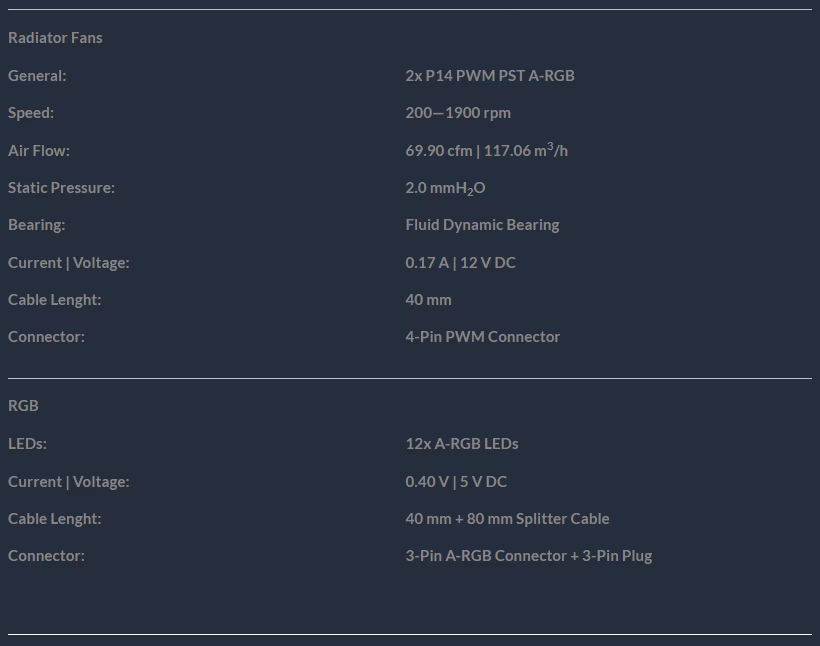Viewport: 820px width, 646px height.
Task: Click the 0.40 V | 5 V DC value
Action: pos(456,482)
